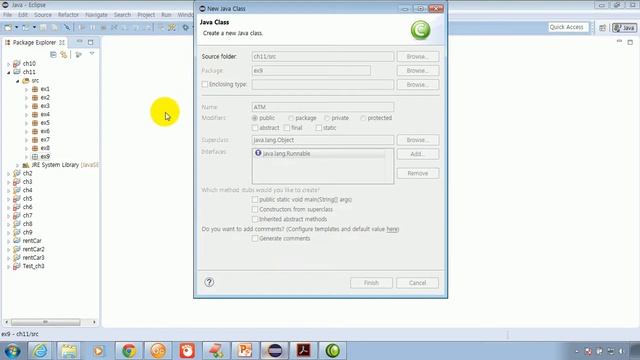Expand the ex5 package
640x360 pixels.
pos(27,123)
